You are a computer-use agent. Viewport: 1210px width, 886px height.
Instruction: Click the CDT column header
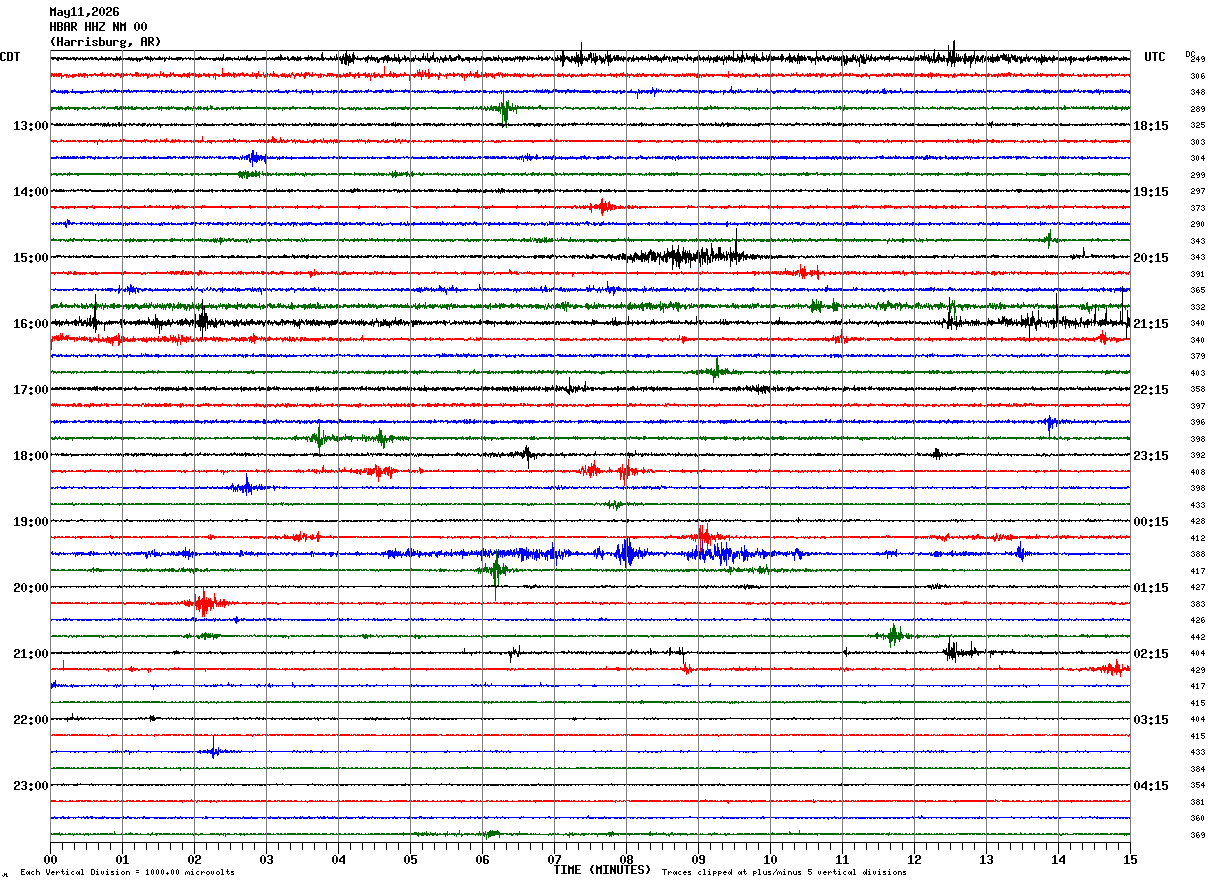[11, 57]
